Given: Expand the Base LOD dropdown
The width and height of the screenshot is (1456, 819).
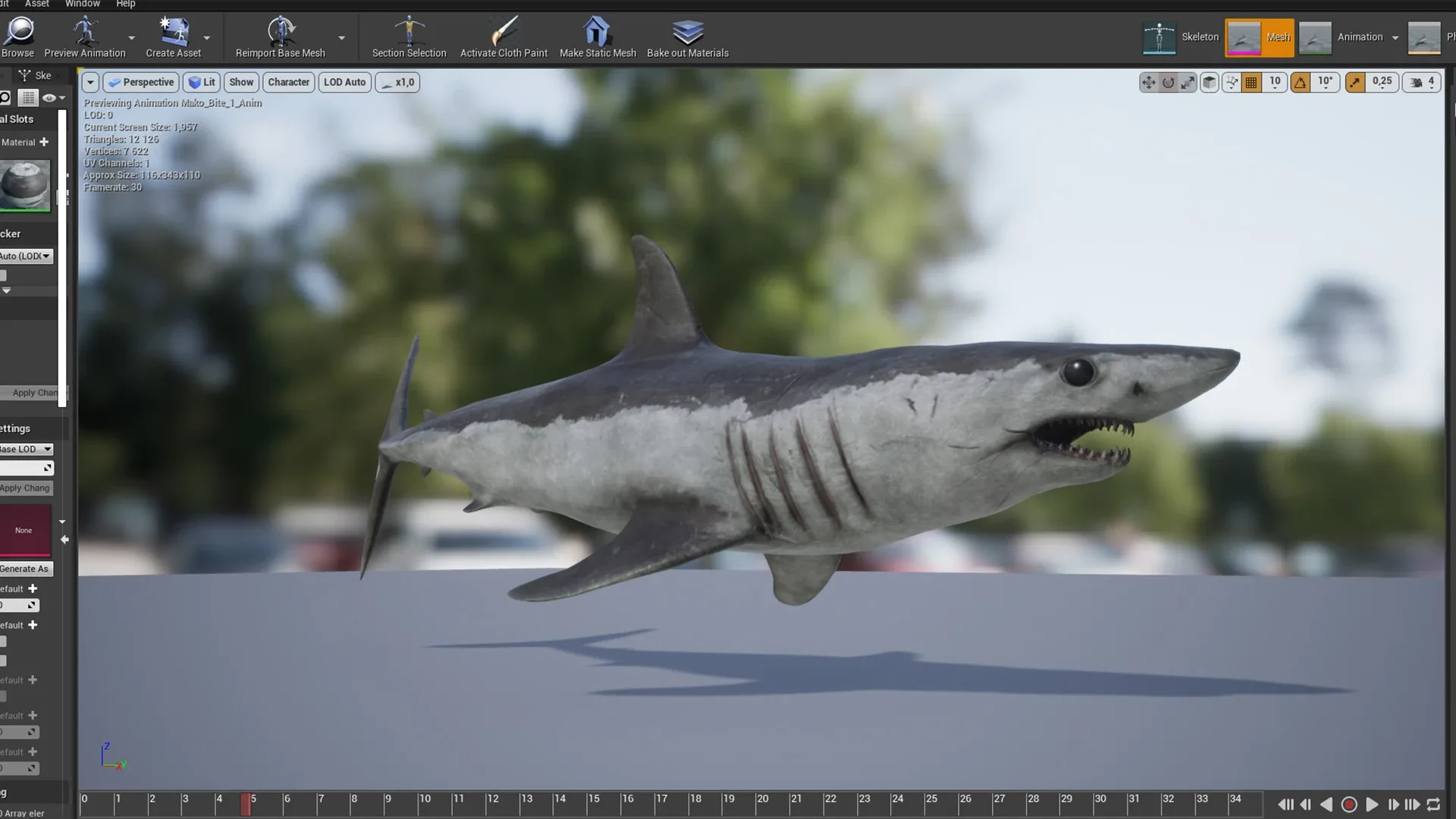Looking at the screenshot, I should pos(27,449).
